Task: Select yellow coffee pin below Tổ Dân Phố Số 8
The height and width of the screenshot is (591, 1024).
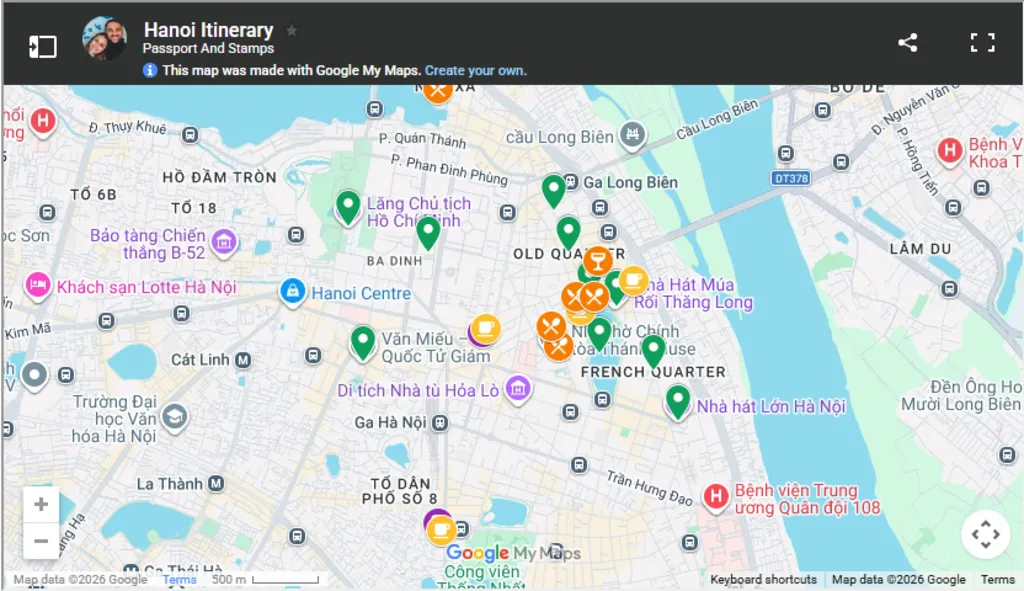Action: click(441, 530)
